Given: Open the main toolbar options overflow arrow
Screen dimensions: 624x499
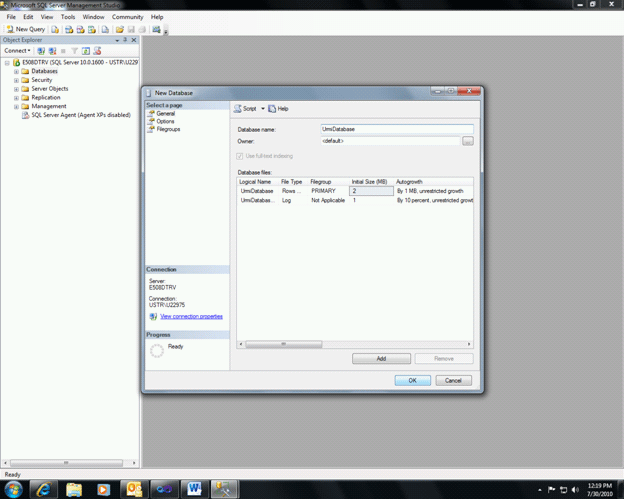Looking at the screenshot, I should pos(166,31).
